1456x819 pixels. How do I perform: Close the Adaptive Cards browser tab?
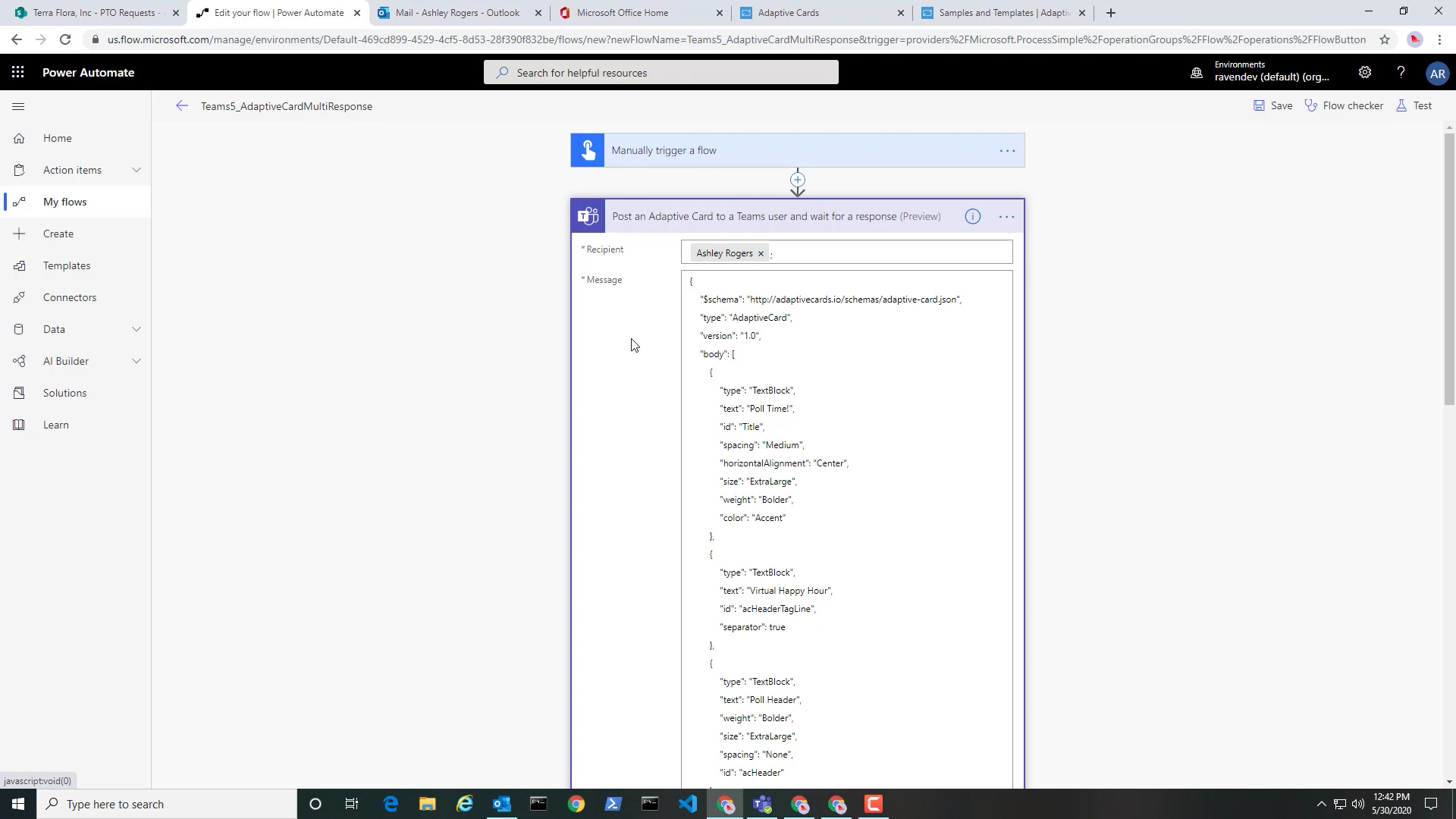tap(900, 13)
